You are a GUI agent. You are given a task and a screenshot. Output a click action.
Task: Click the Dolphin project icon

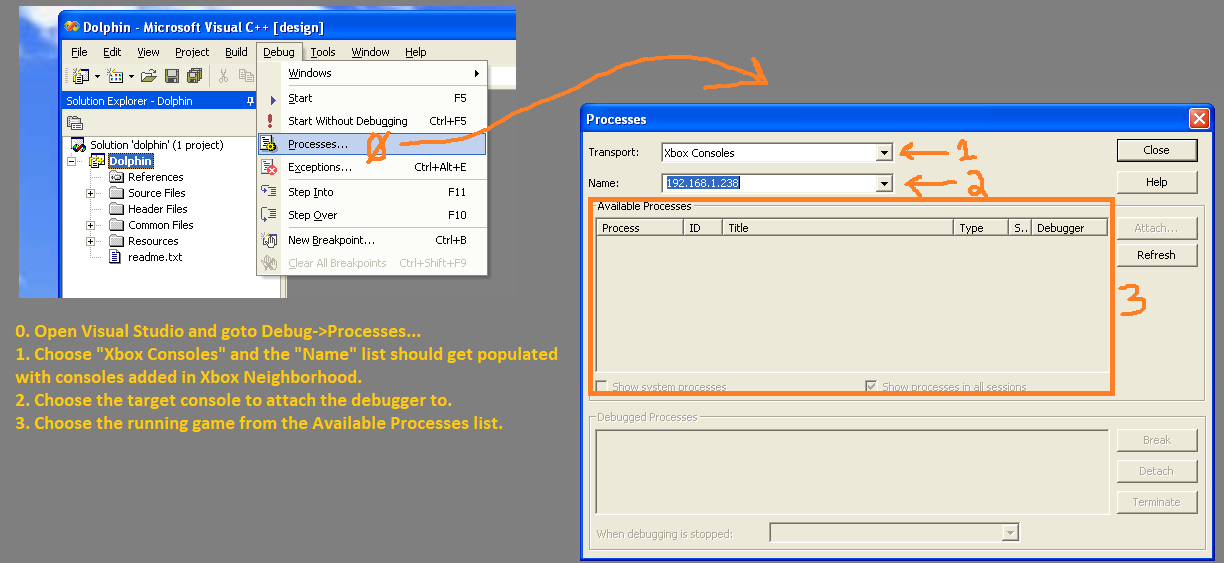97,161
